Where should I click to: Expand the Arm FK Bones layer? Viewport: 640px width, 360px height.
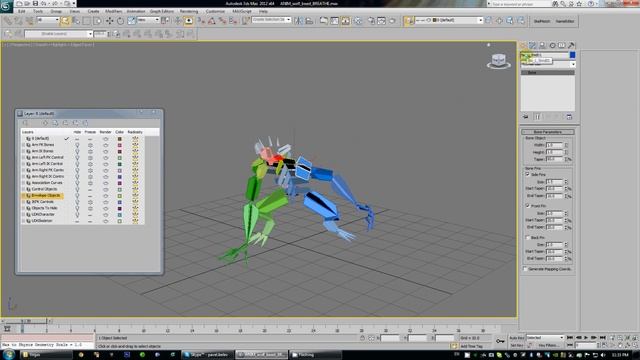tap(23, 145)
